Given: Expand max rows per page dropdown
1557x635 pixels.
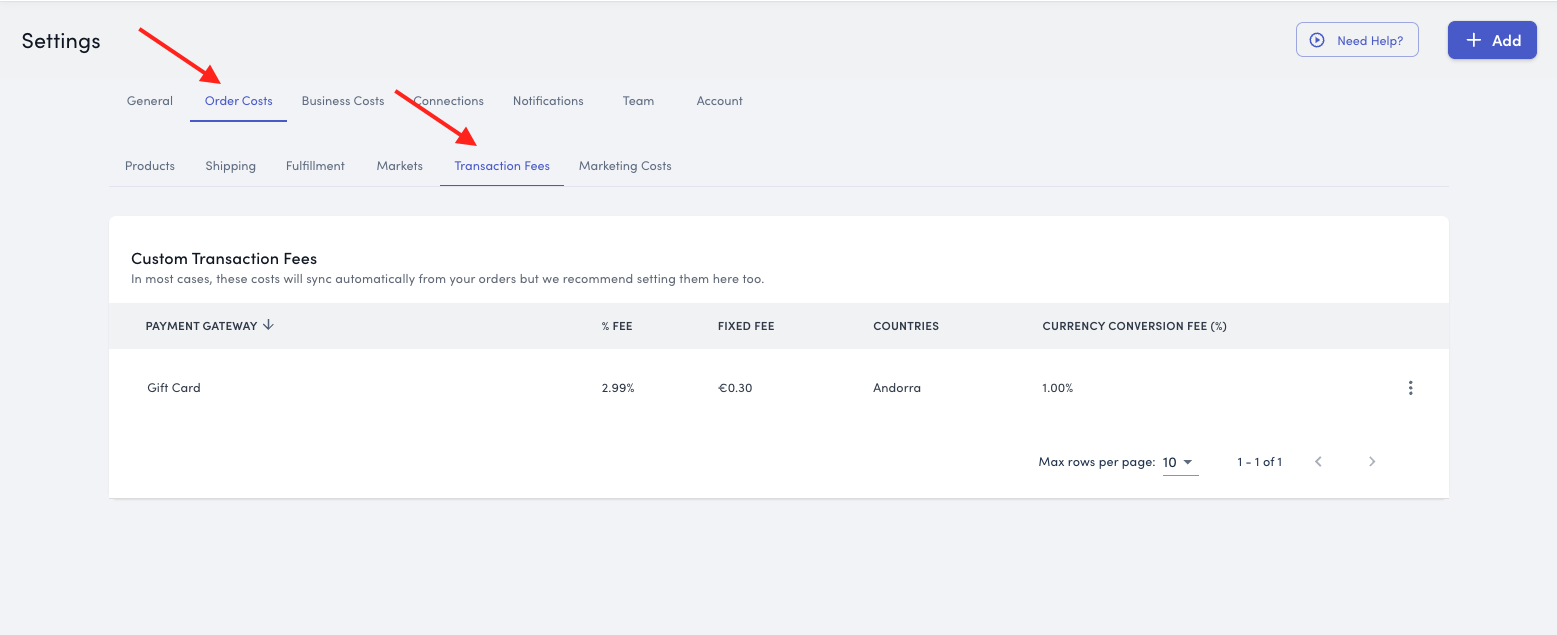Looking at the screenshot, I should (x=1180, y=462).
